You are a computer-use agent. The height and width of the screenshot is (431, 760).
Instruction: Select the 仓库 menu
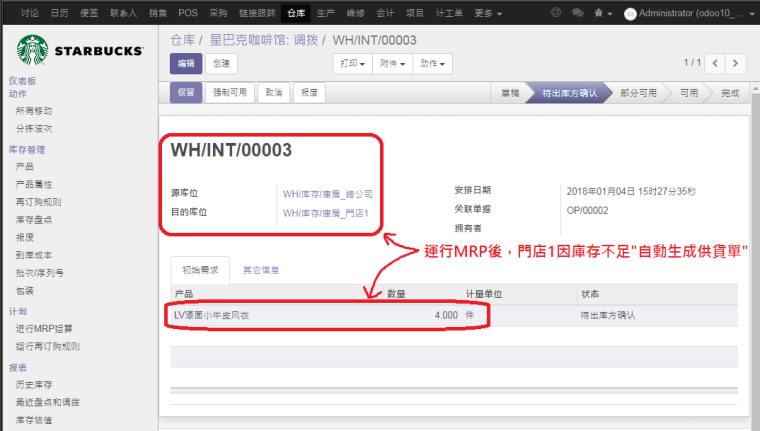[296, 13]
